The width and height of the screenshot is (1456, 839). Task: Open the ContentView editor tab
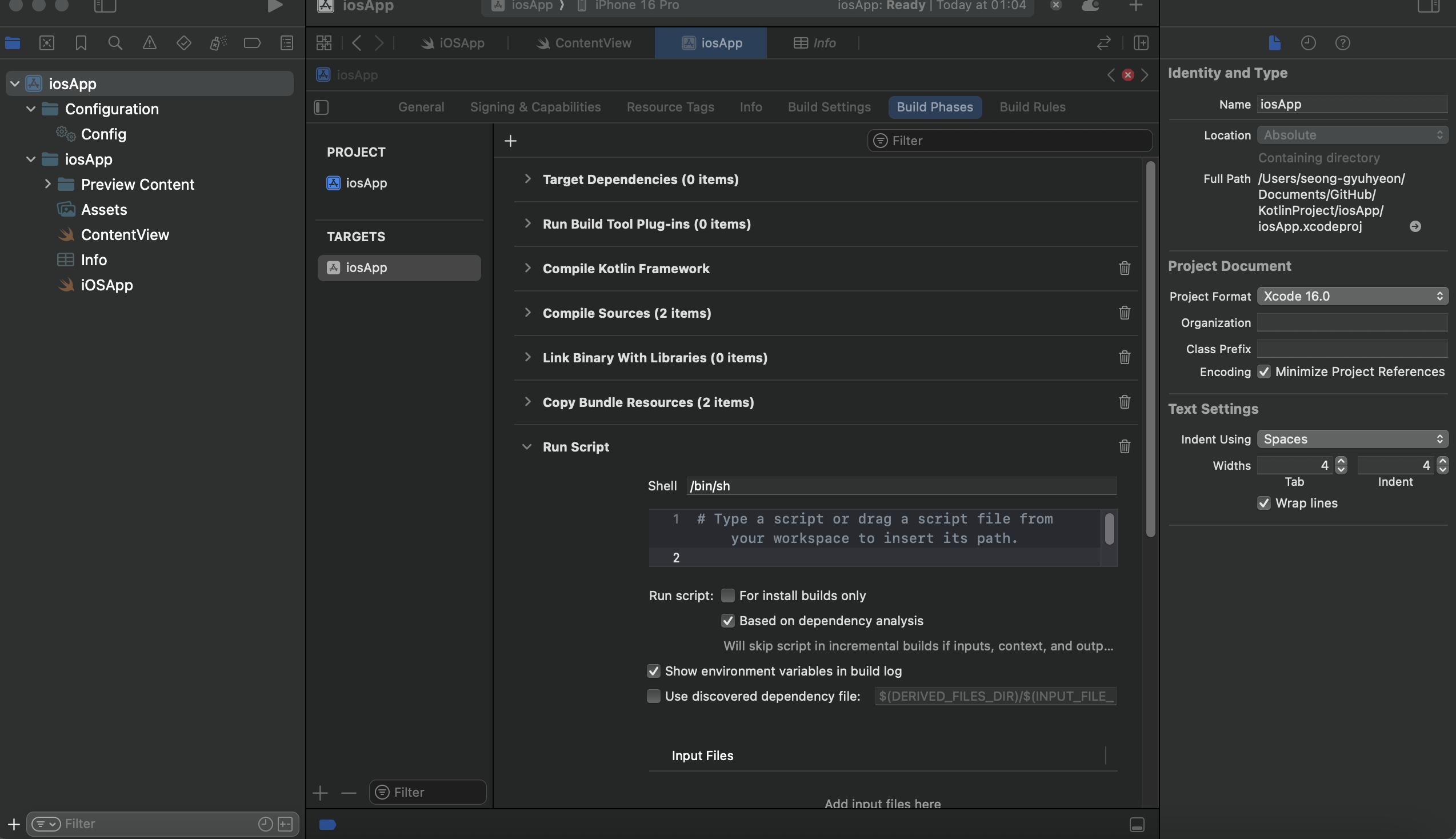583,43
